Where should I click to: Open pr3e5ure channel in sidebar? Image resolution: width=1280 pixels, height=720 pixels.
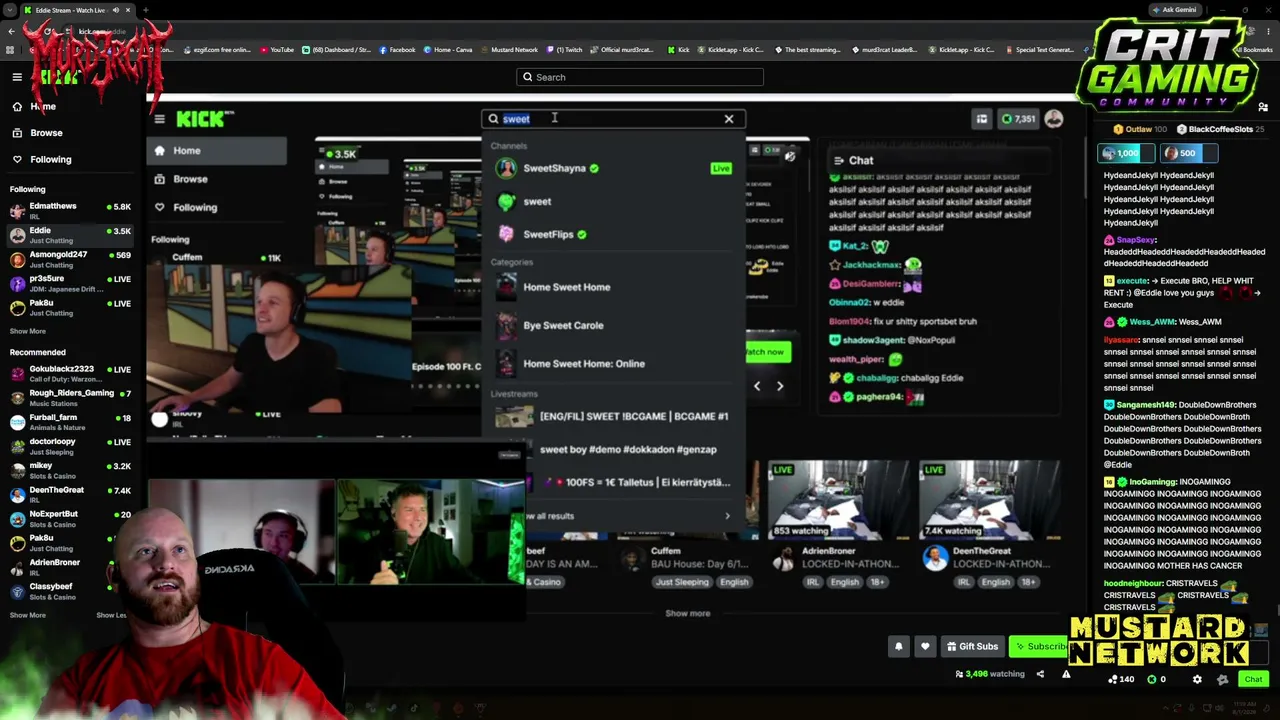point(70,283)
